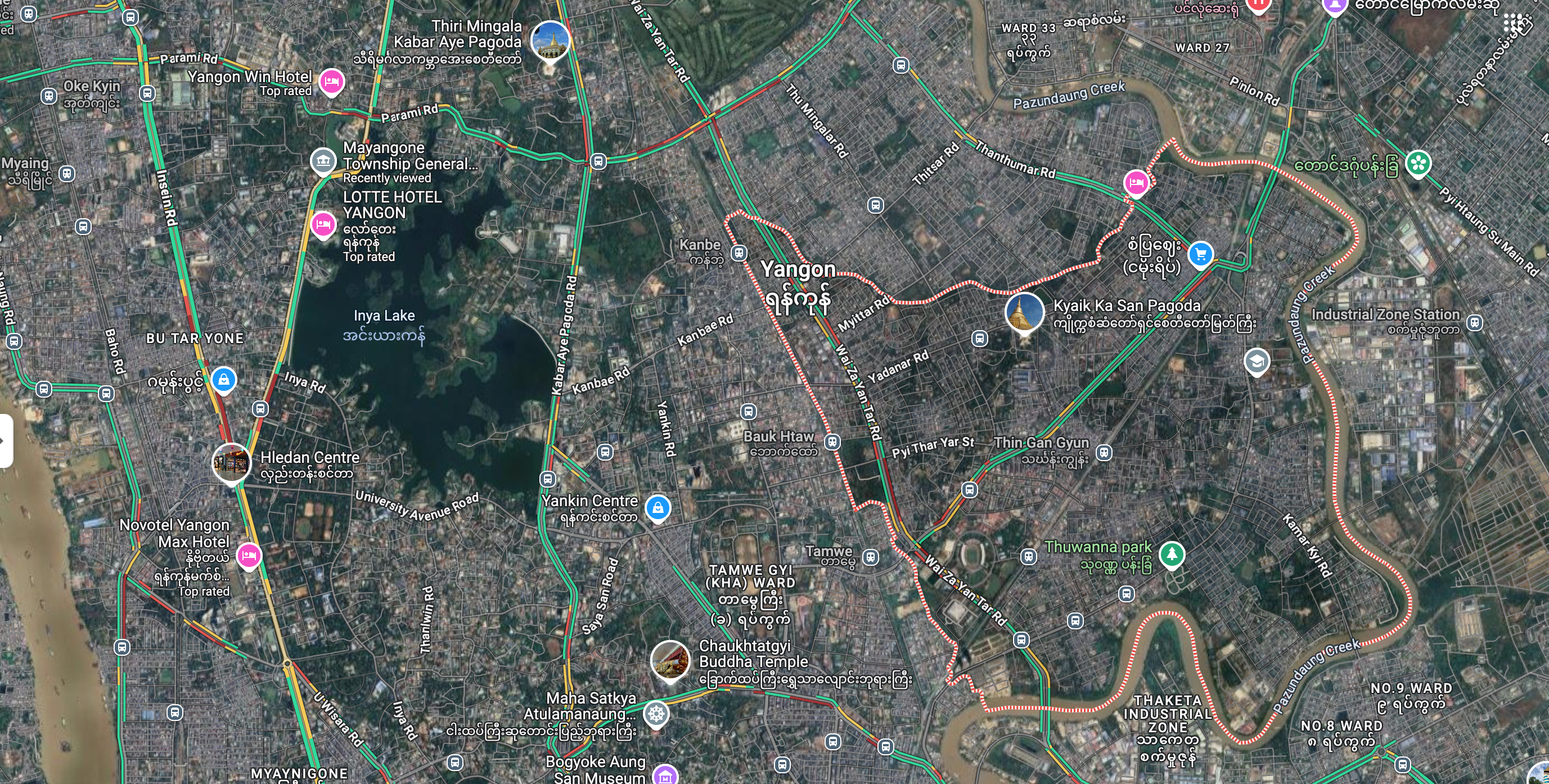Click the Yangon Win Hotel pink marker
This screenshot has width=1549, height=784.
331,81
